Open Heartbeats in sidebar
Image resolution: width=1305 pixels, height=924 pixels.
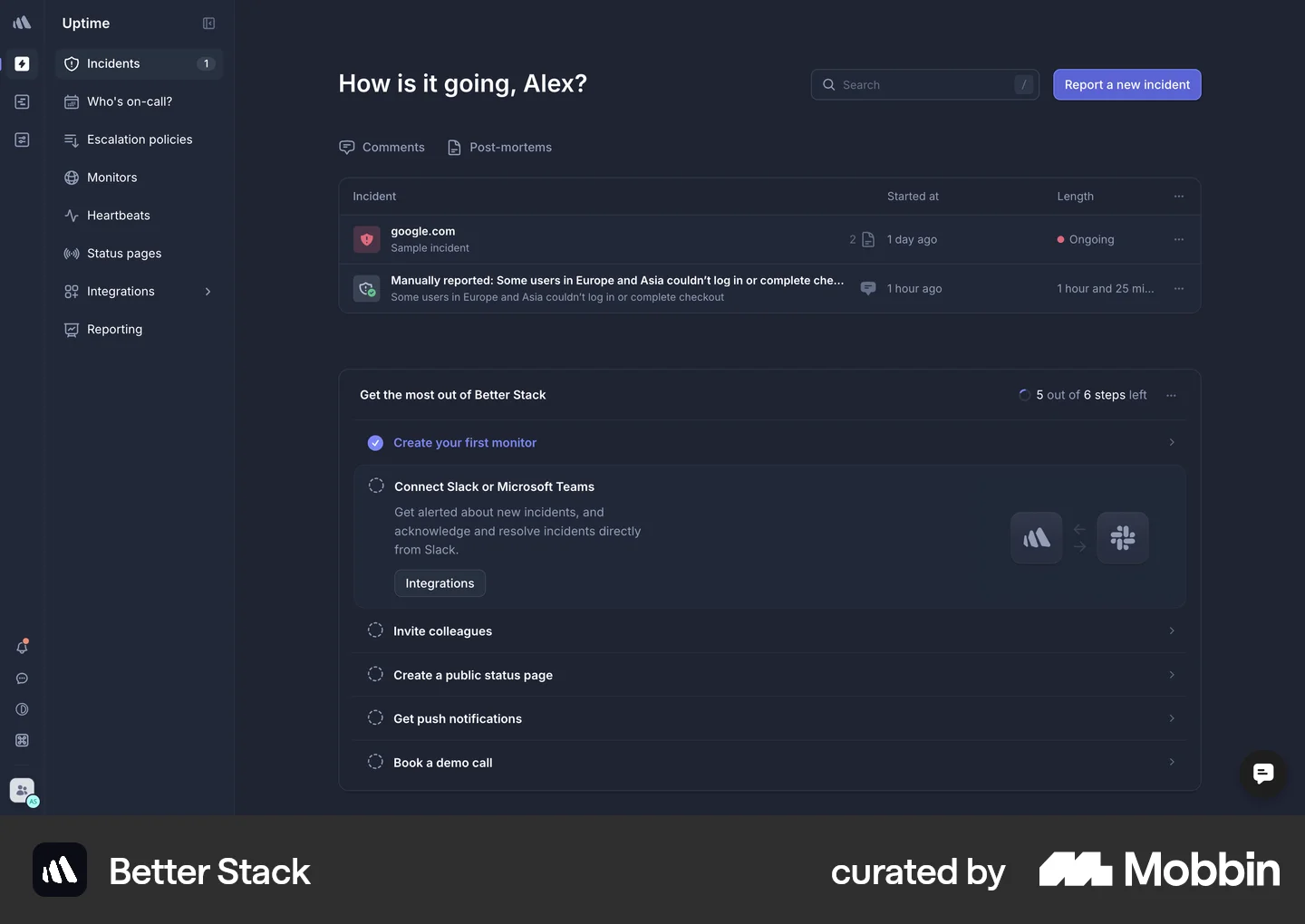139,216
